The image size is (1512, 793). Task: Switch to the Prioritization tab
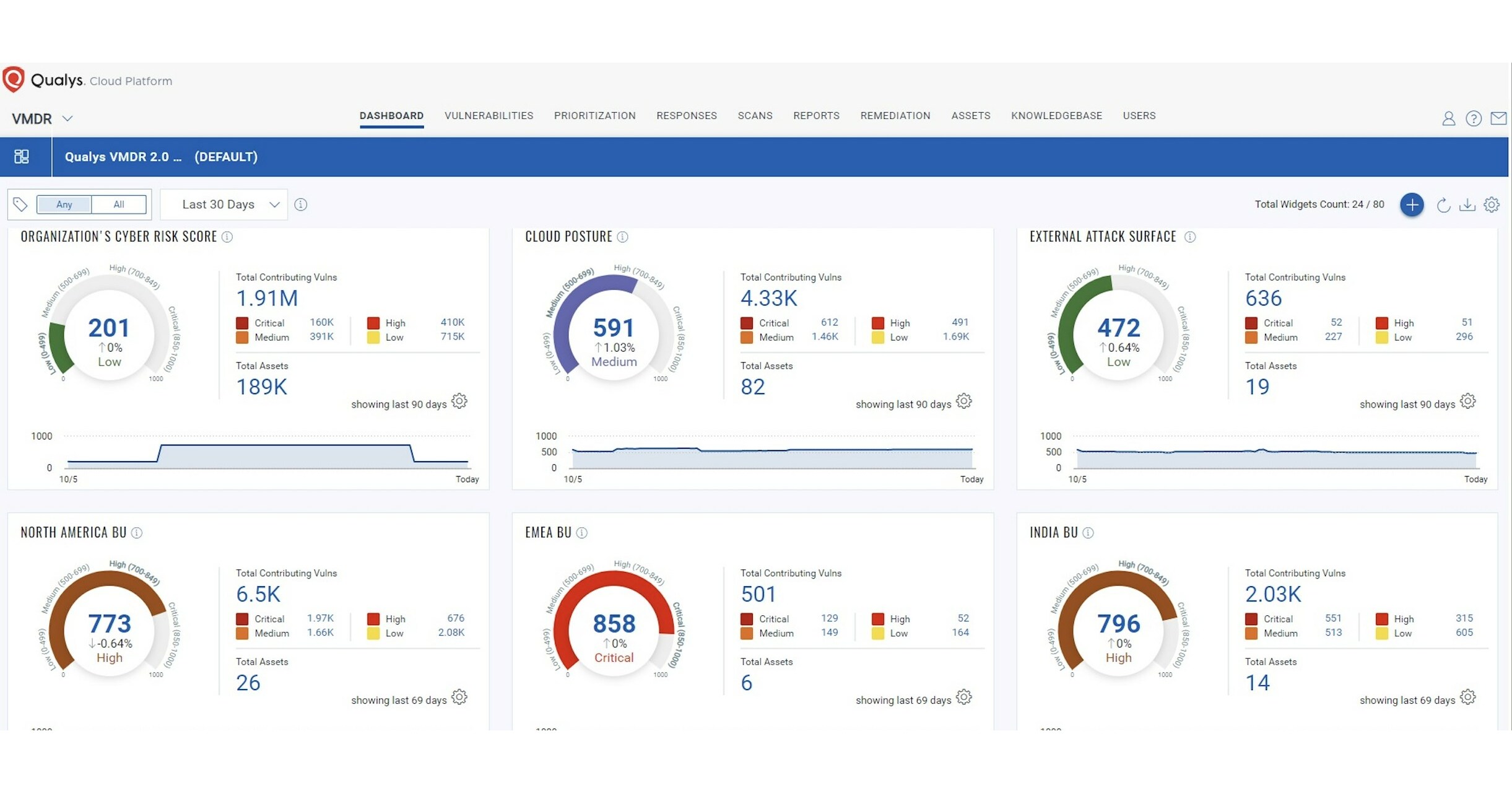point(594,116)
